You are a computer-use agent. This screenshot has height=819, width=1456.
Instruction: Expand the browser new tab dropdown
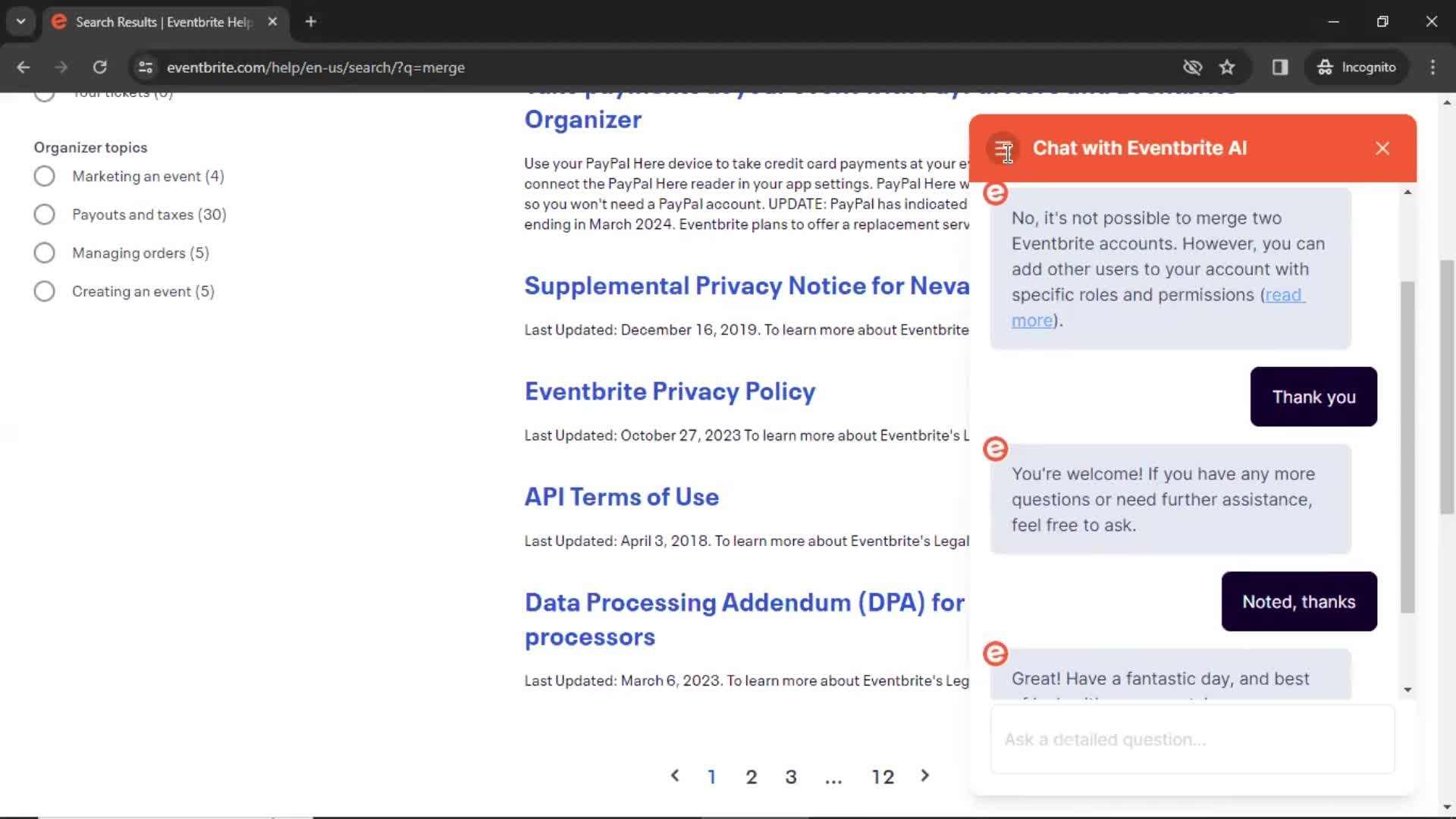pyautogui.click(x=20, y=22)
